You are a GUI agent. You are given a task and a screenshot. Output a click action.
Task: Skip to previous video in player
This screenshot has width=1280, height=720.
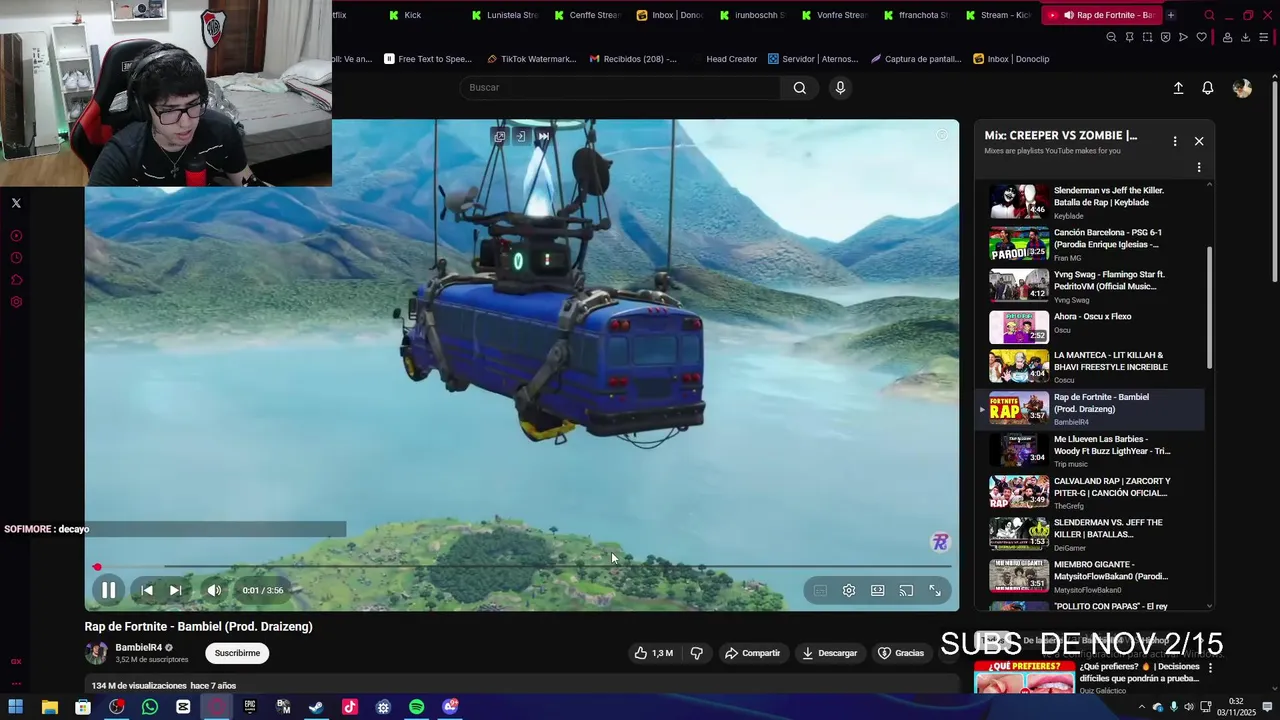coord(147,590)
